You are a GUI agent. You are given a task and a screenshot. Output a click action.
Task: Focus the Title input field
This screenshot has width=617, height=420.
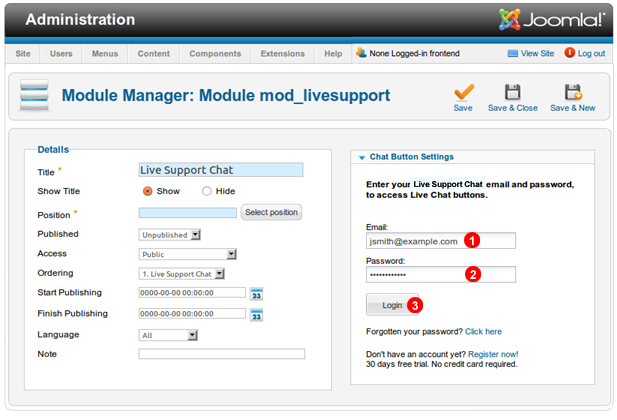pos(221,170)
